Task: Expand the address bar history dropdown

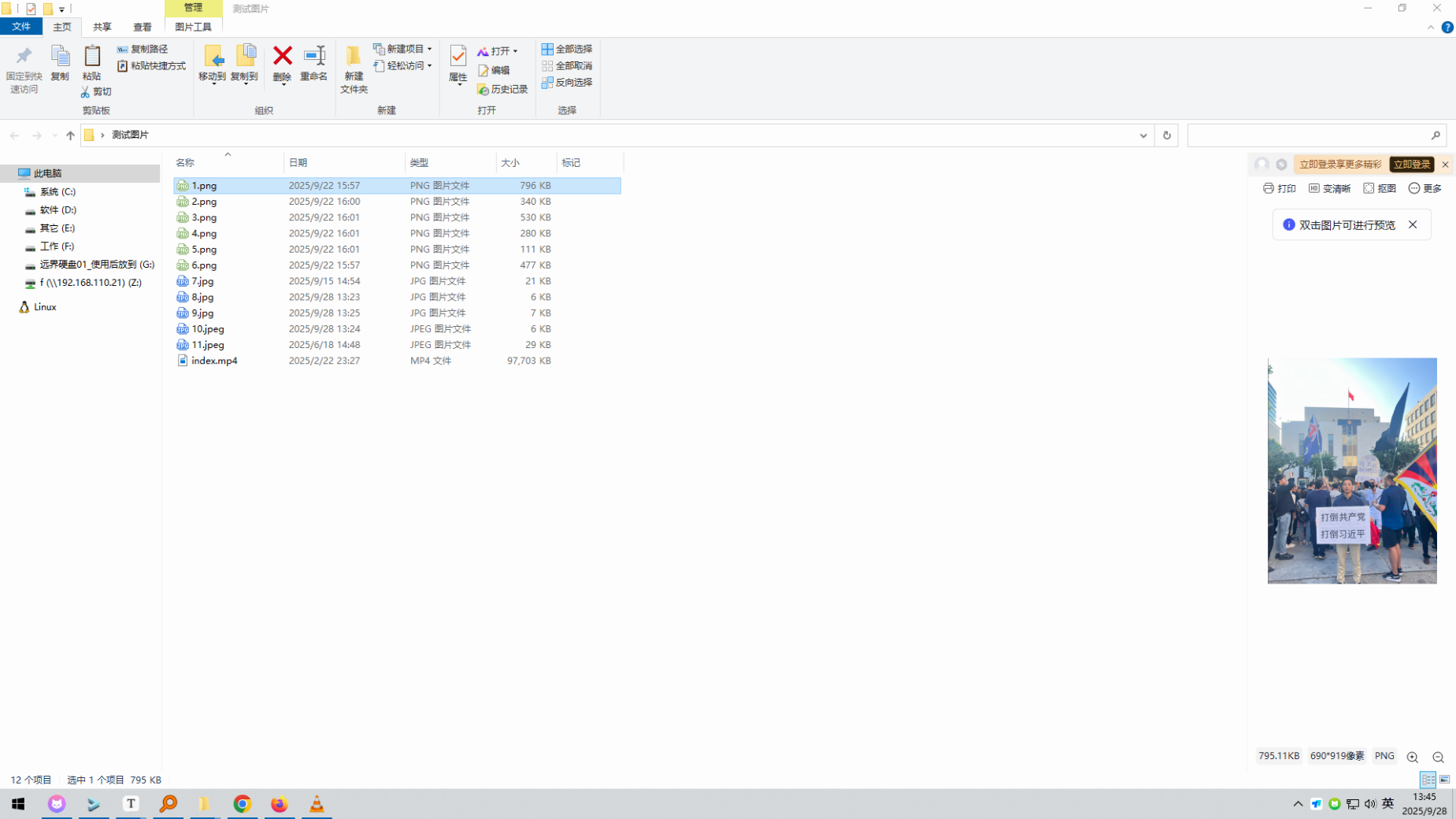Action: (1143, 135)
